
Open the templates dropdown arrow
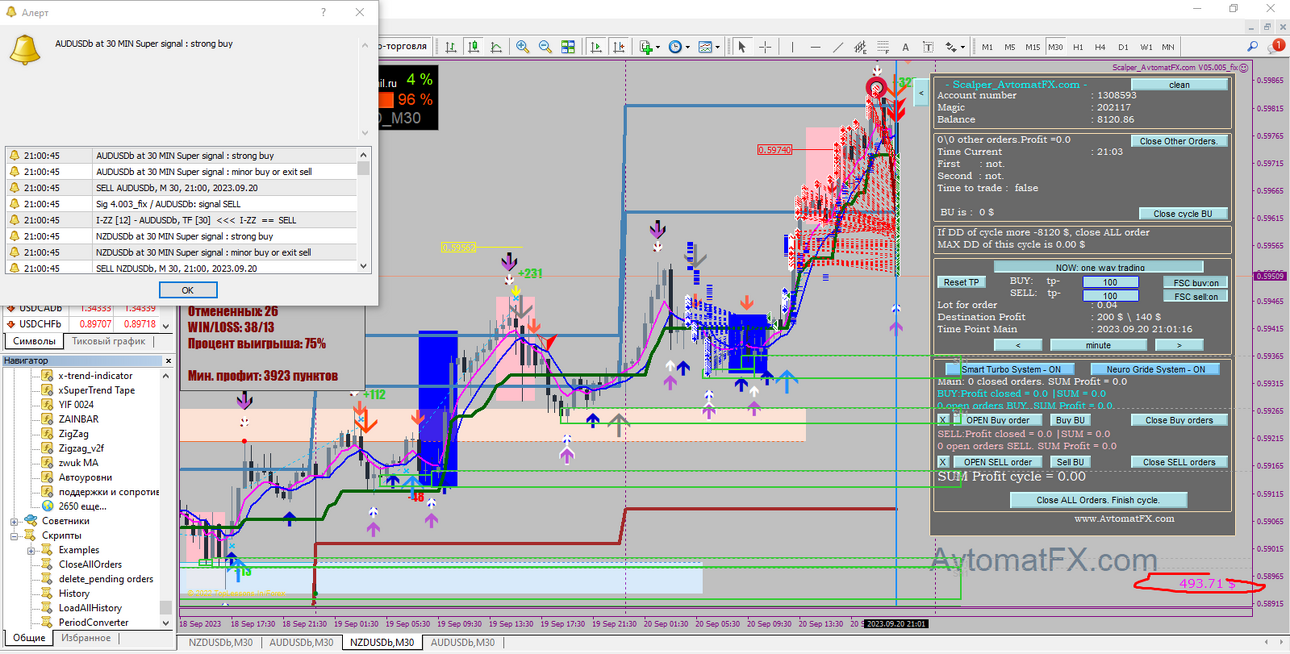tap(717, 46)
